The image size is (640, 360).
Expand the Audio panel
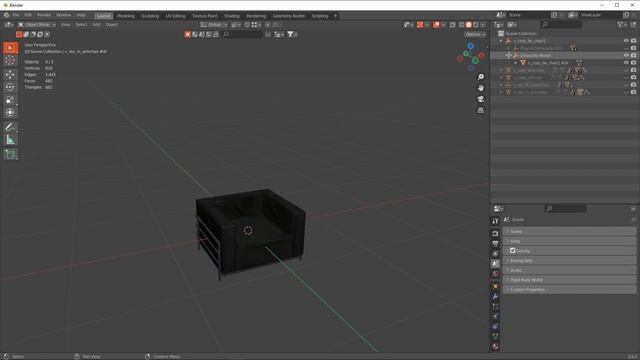pos(570,270)
